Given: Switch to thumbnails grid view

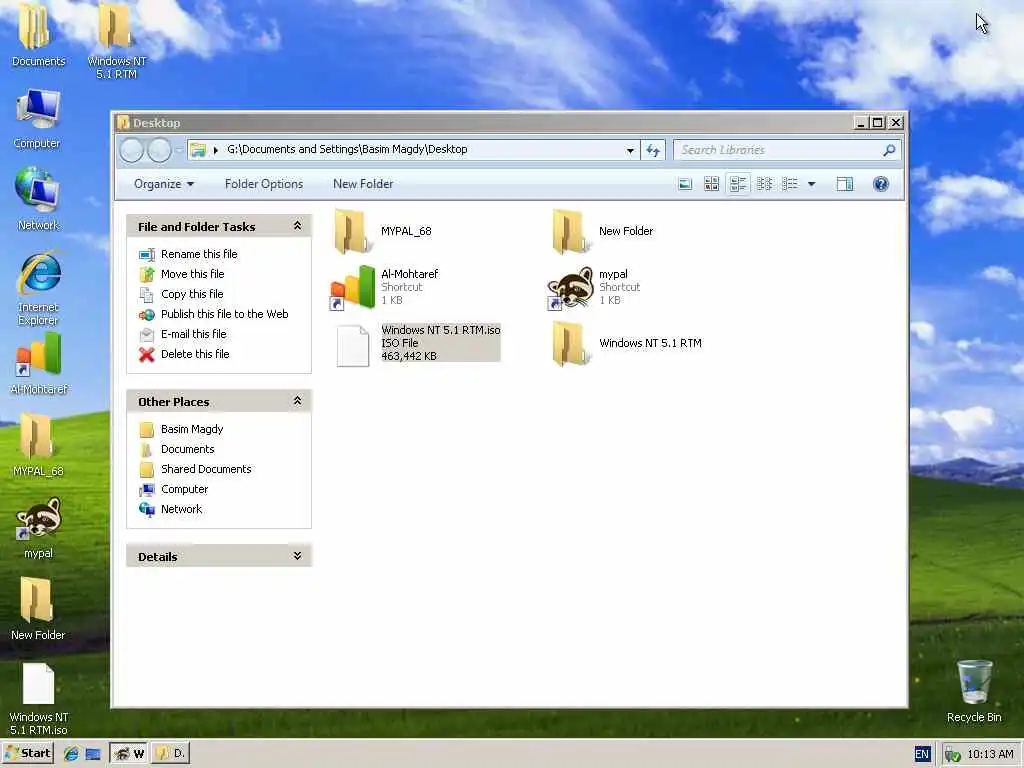Looking at the screenshot, I should point(711,184).
